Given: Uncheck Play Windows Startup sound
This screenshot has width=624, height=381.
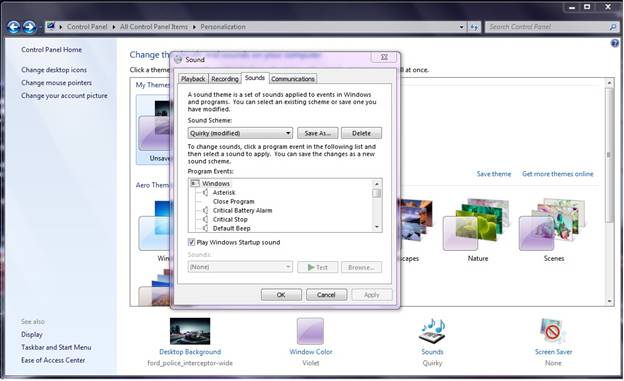Looking at the screenshot, I should coord(191,242).
